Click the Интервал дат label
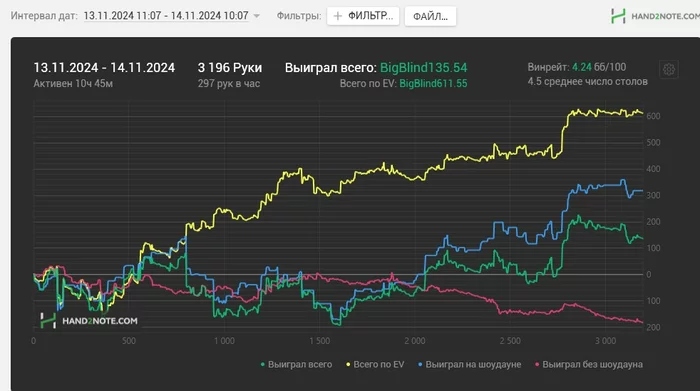700x391 pixels. [x=44, y=16]
